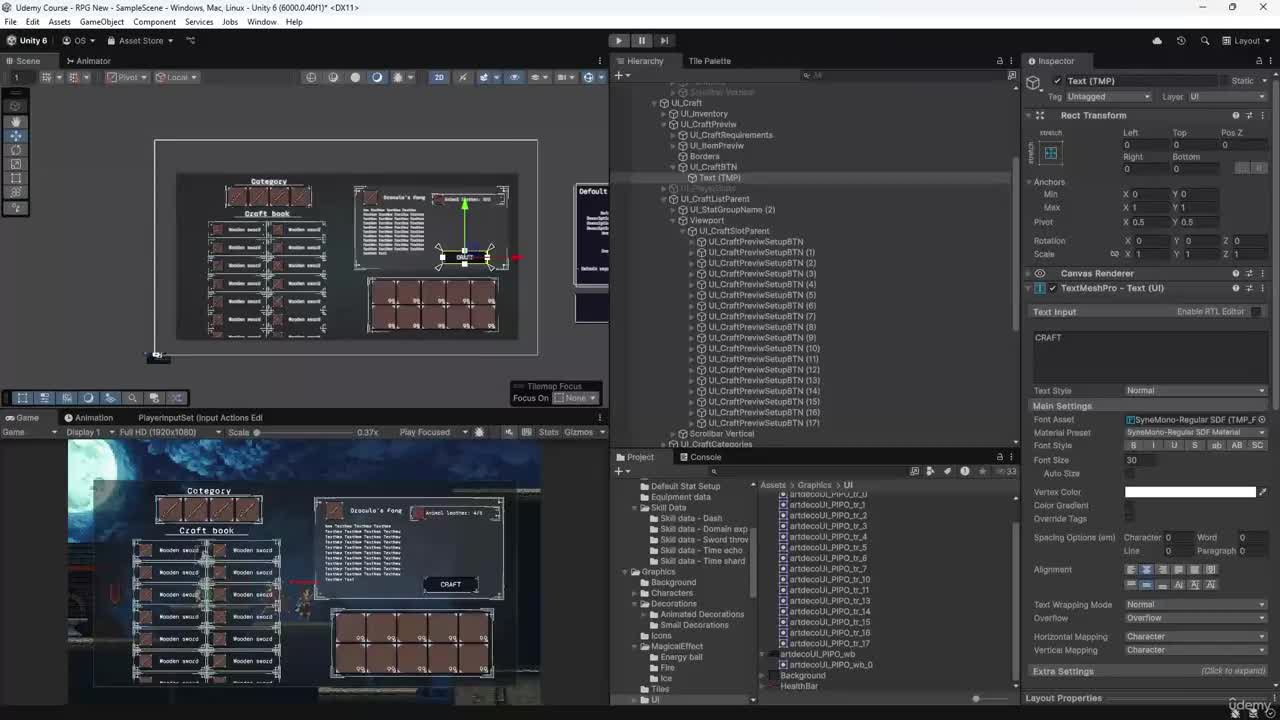Toggle the TextMeshPro component enabled checkbox
Viewport: 1280px width, 720px height.
click(1052, 288)
